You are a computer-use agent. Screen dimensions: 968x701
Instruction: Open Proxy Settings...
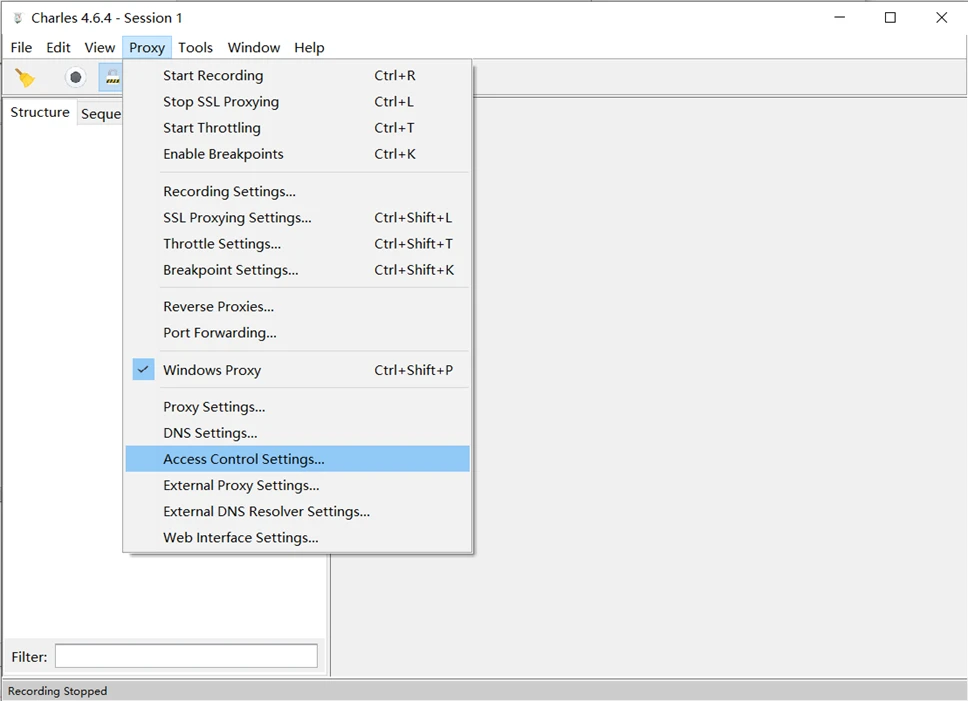click(x=298, y=407)
